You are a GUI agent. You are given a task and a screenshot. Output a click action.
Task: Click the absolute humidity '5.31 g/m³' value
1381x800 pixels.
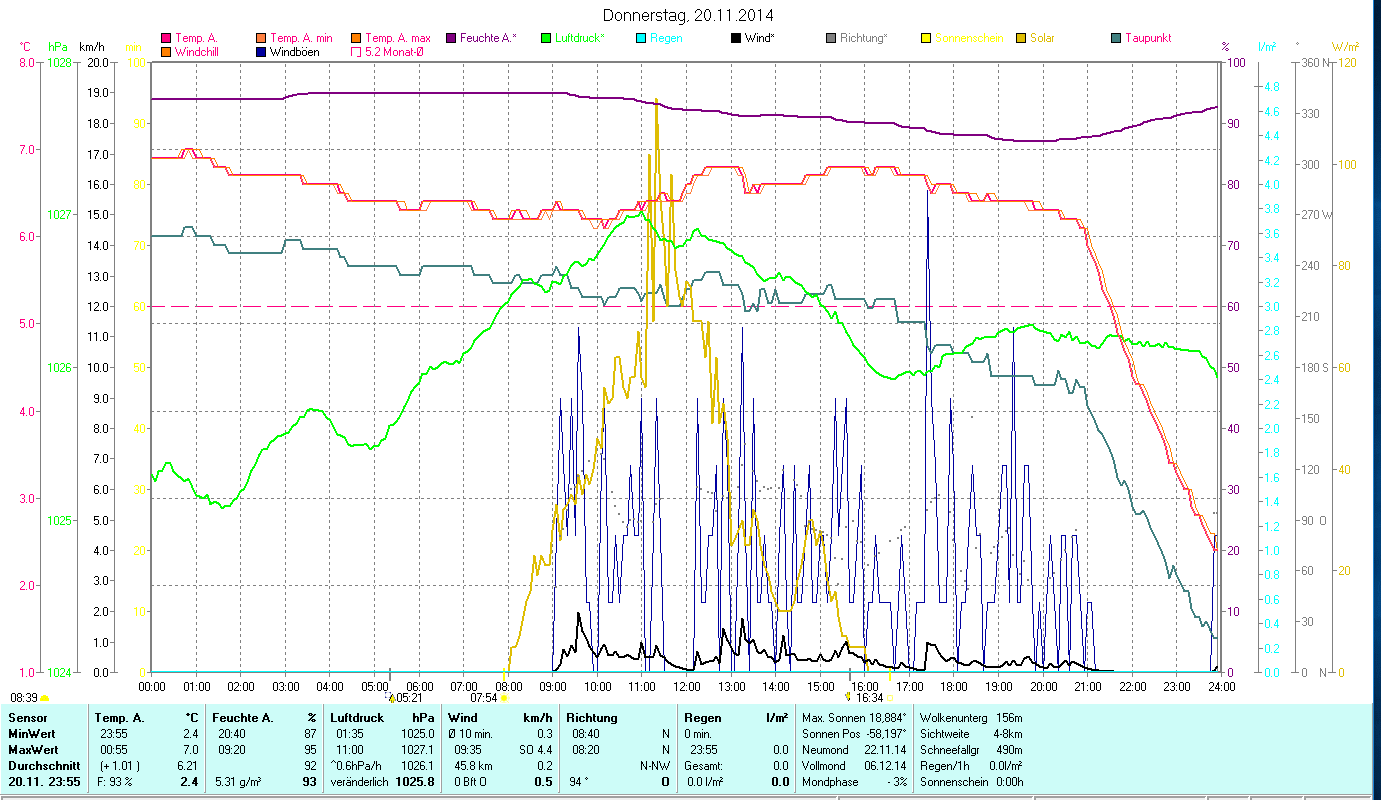[x=239, y=782]
